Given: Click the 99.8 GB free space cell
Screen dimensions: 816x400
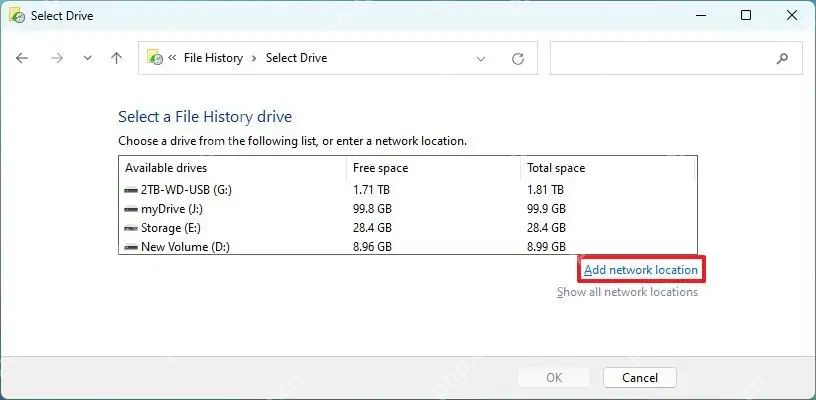Looking at the screenshot, I should pos(372,209).
